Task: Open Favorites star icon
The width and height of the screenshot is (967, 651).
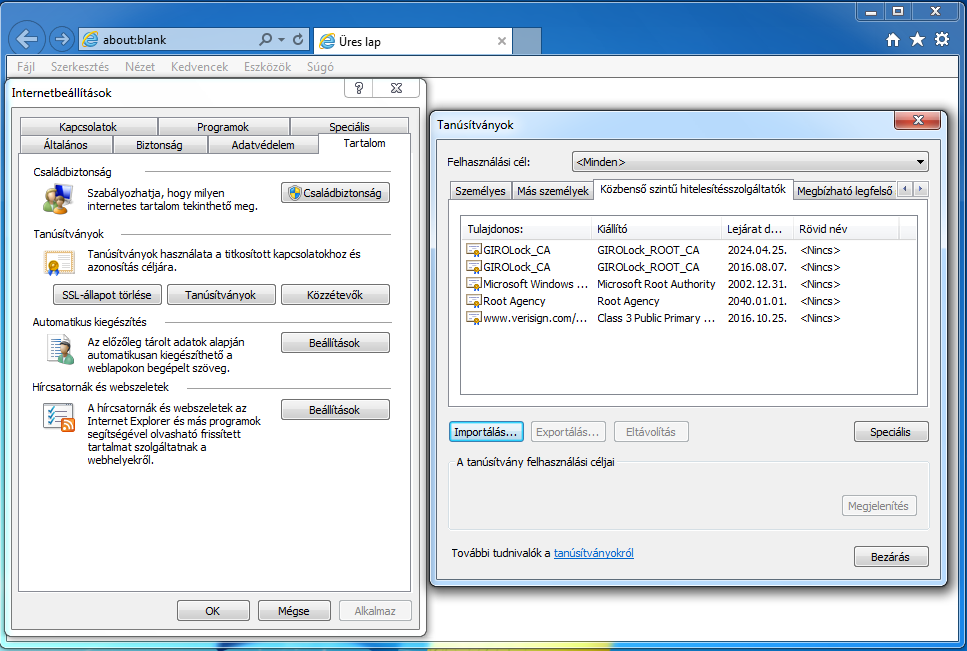Action: coord(917,40)
